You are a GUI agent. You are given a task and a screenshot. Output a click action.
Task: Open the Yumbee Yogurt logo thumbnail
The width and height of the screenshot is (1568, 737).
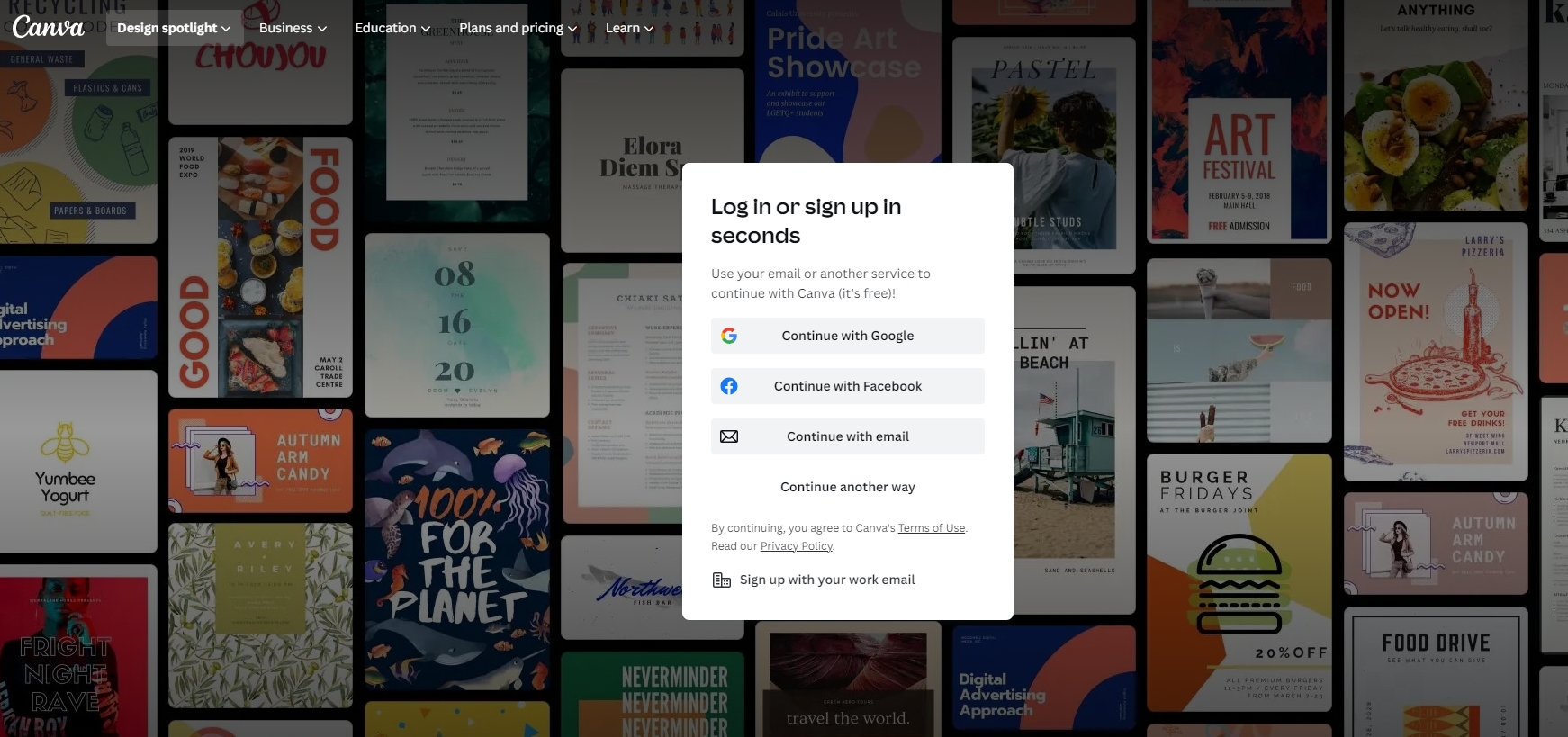[x=78, y=462]
